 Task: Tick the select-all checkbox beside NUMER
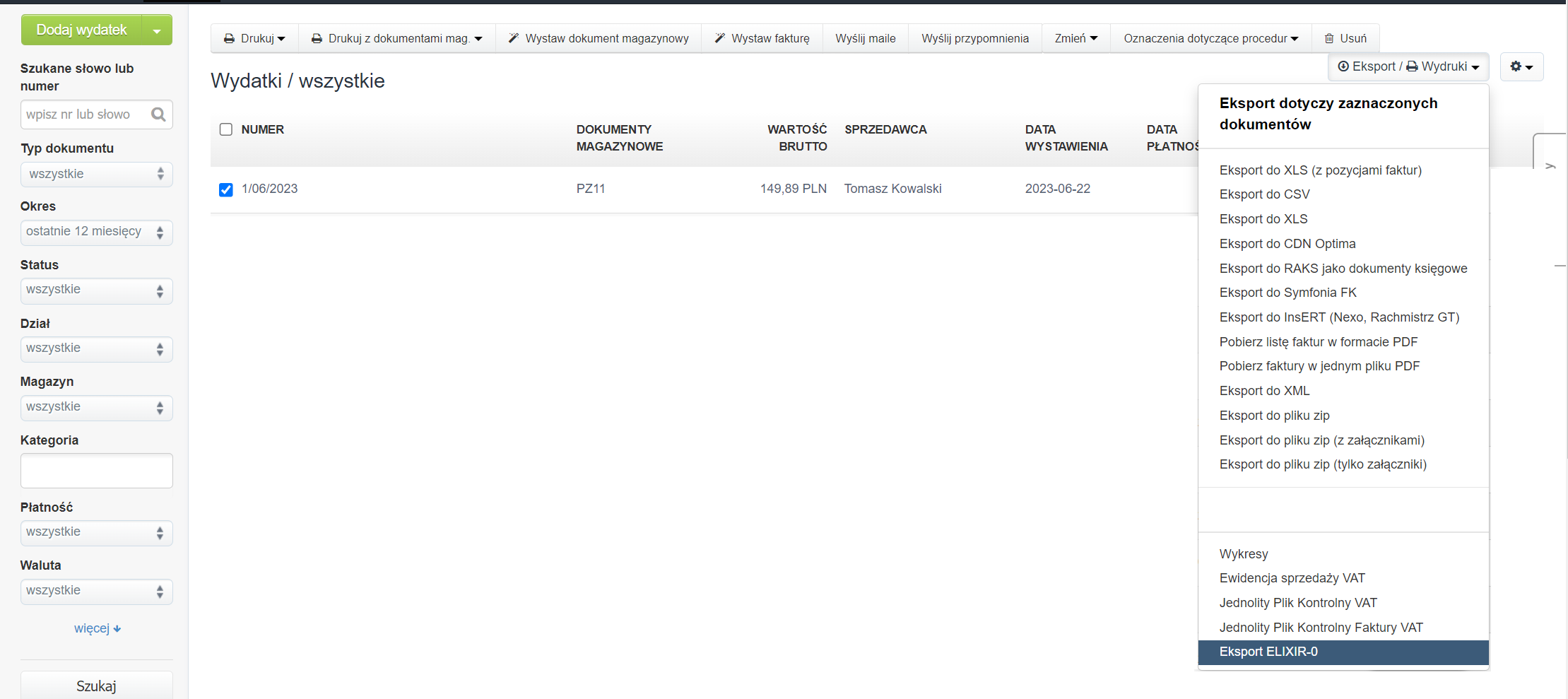point(226,129)
